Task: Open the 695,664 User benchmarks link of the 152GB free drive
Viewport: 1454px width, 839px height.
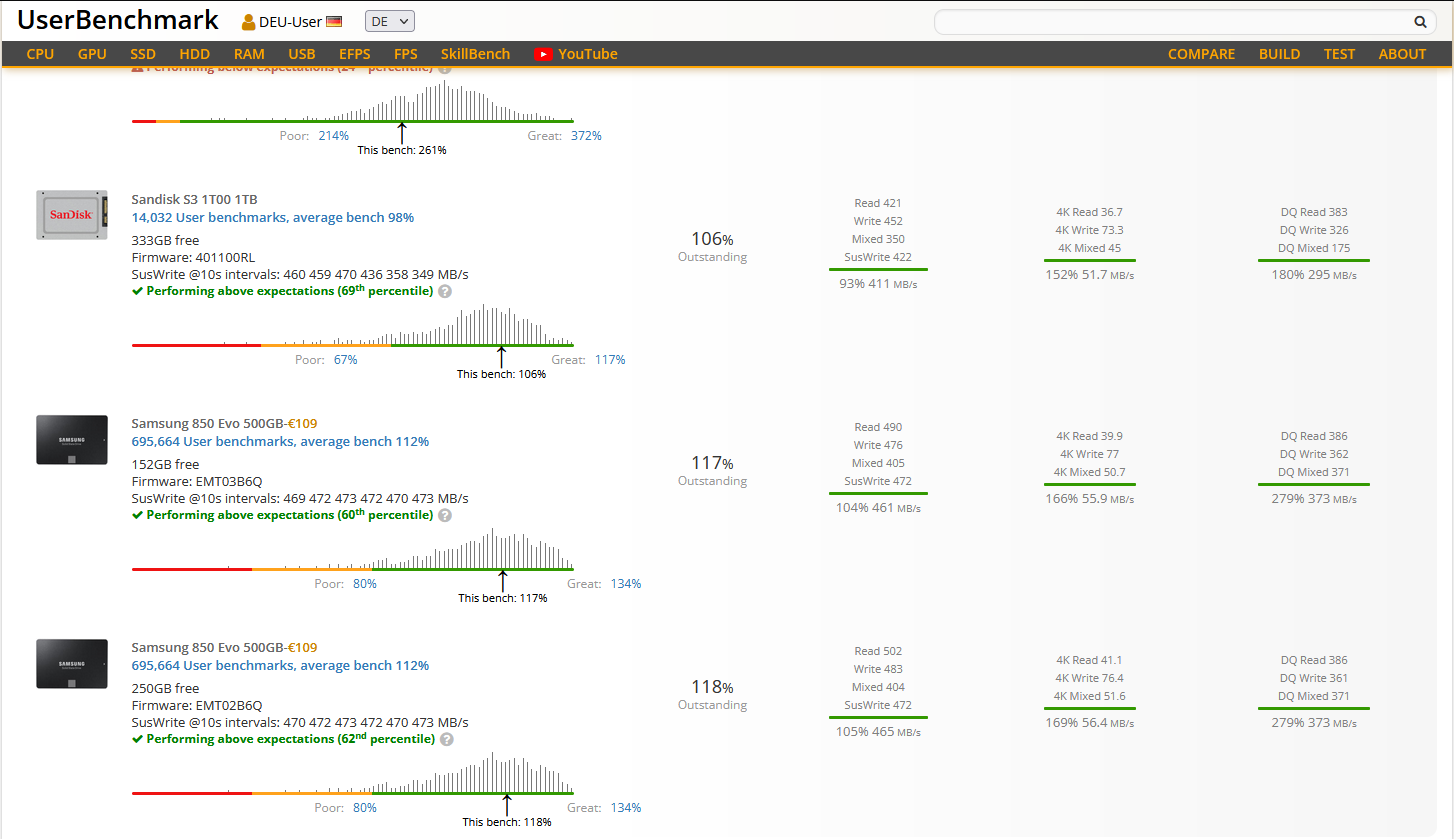Action: pyautogui.click(x=280, y=441)
